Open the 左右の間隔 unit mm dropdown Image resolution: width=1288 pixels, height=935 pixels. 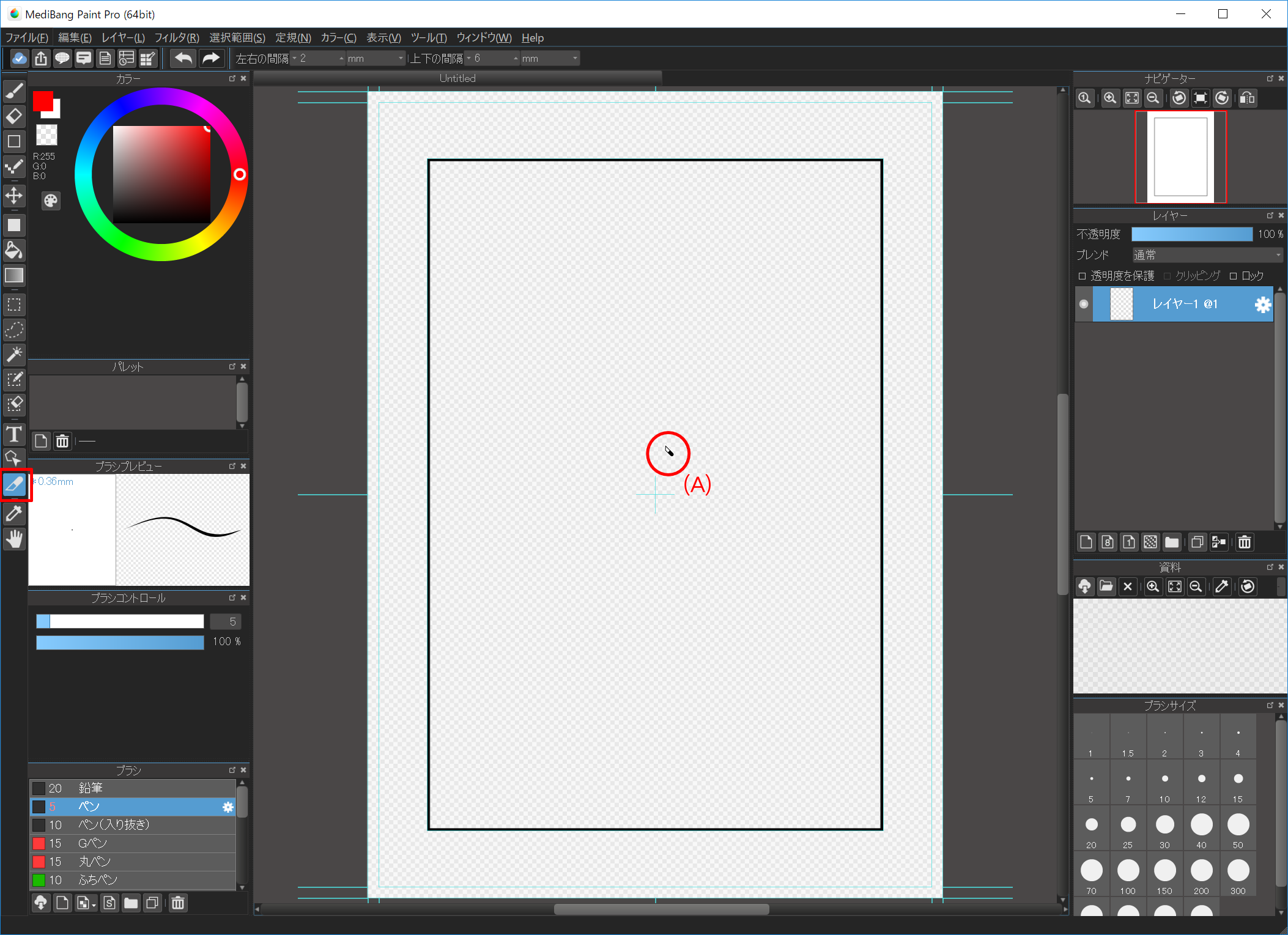tap(376, 58)
